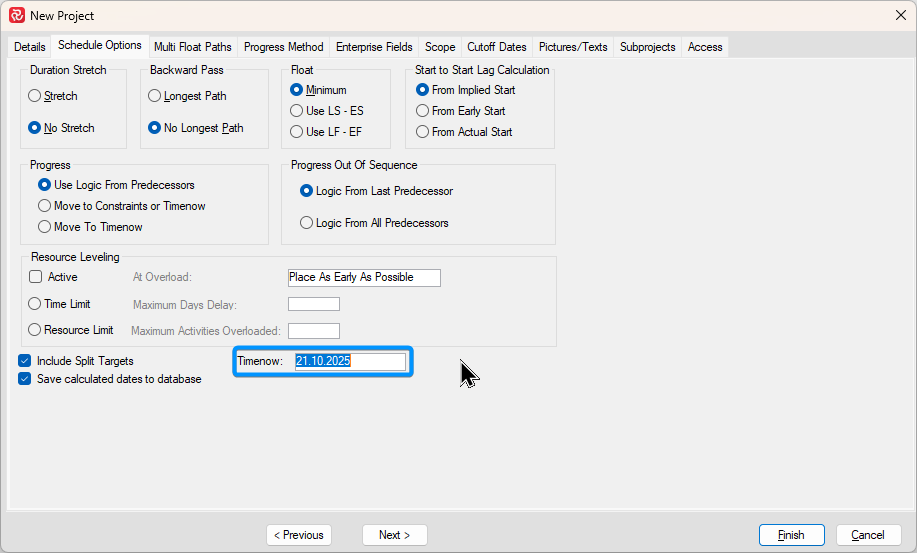This screenshot has width=917, height=553.
Task: Select the Stretch duration option
Action: click(x=35, y=96)
